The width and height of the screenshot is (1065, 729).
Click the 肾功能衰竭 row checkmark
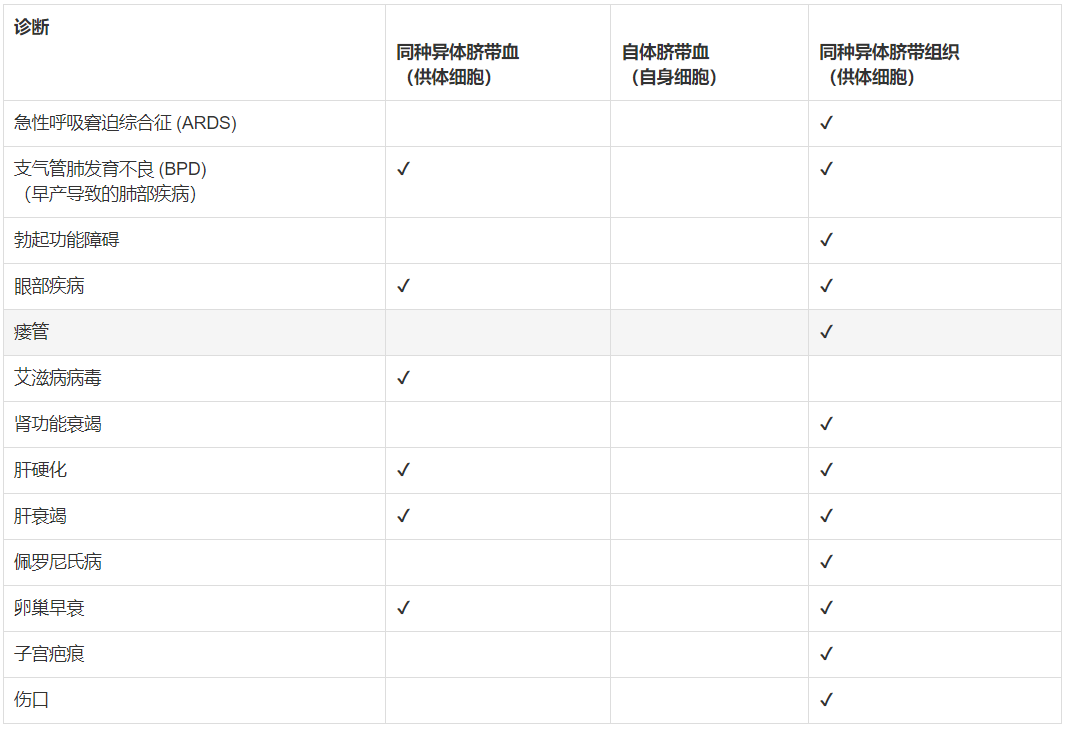826,424
